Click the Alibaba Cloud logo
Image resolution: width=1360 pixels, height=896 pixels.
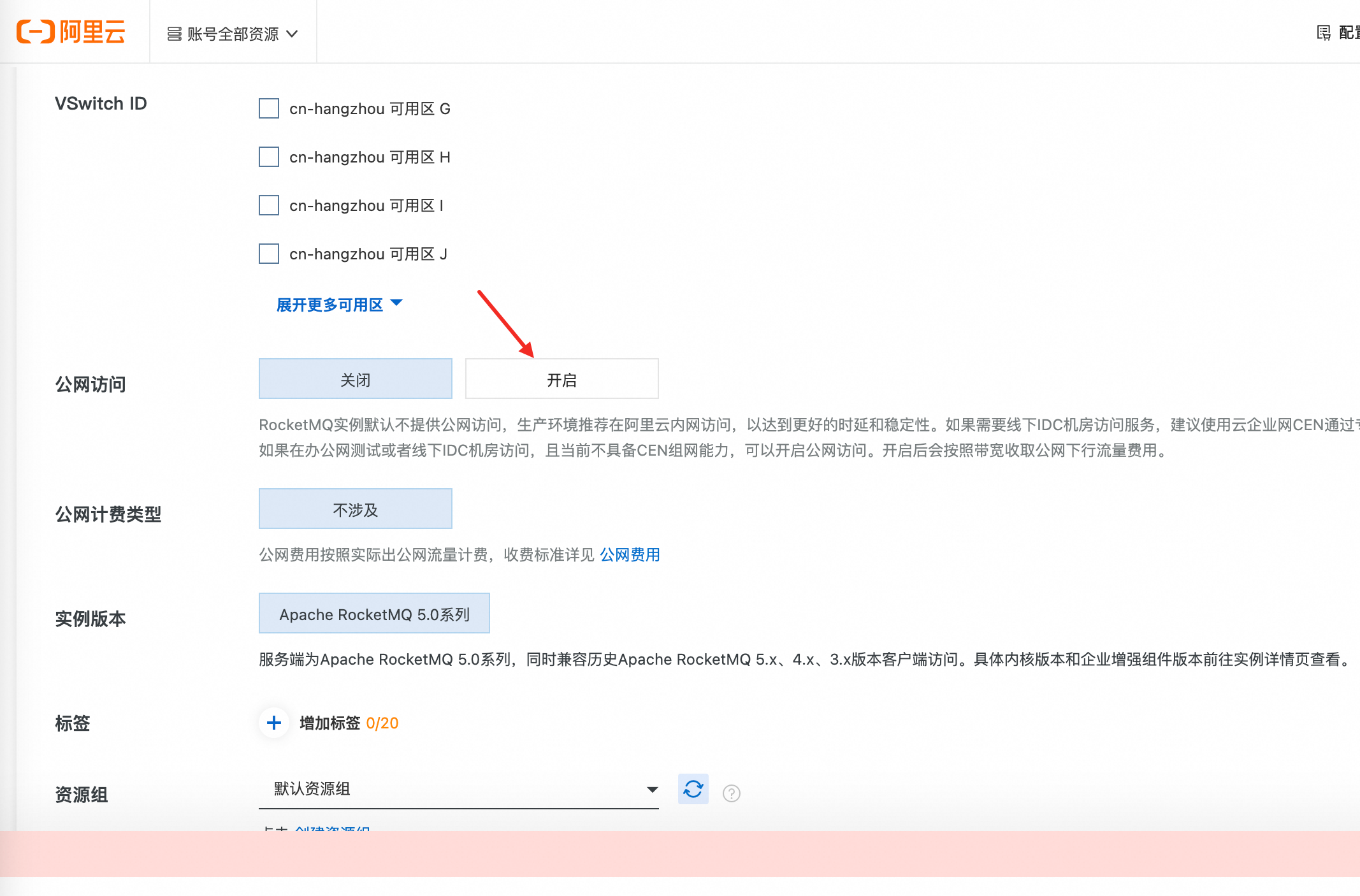[x=71, y=31]
